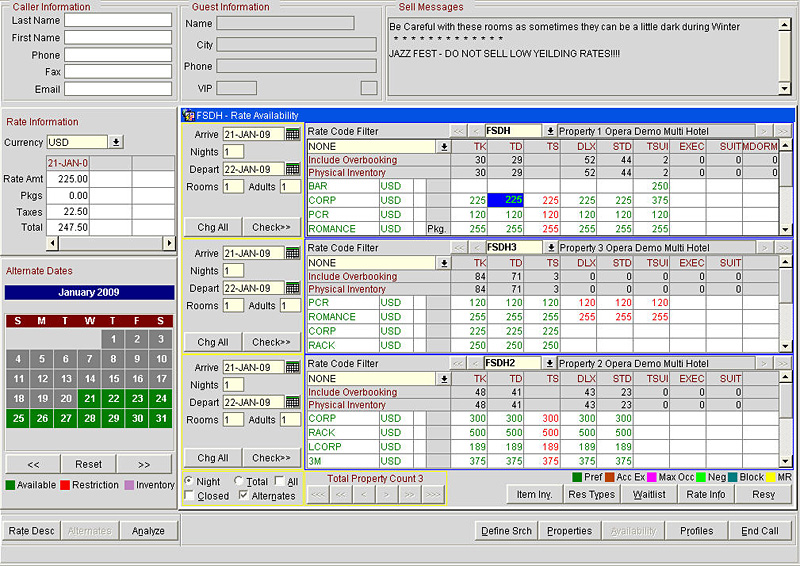Open the FSDH2 property code dropdown
Image resolution: width=800 pixels, height=566 pixels.
tap(549, 363)
